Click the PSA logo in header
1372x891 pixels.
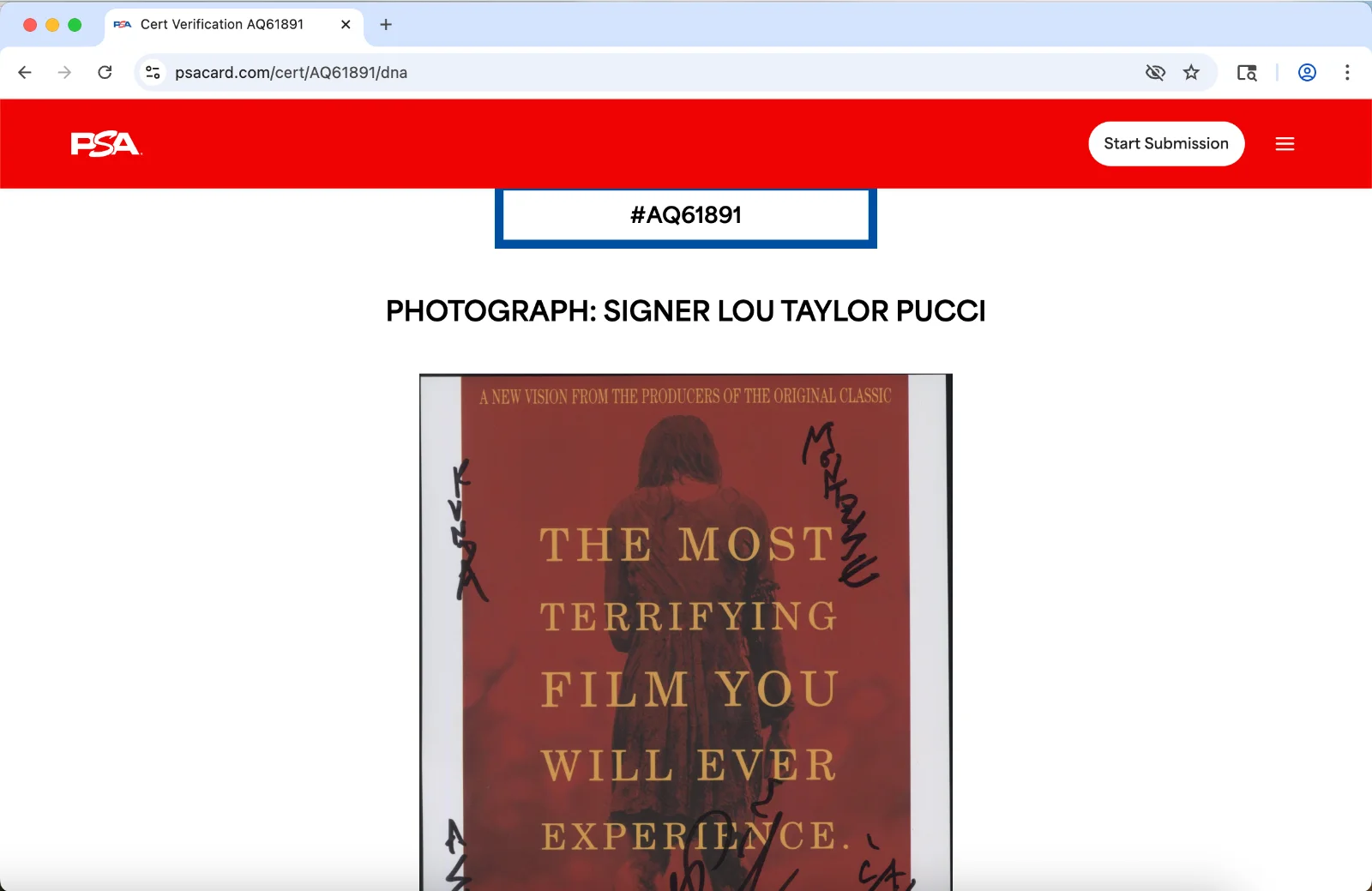tap(106, 144)
